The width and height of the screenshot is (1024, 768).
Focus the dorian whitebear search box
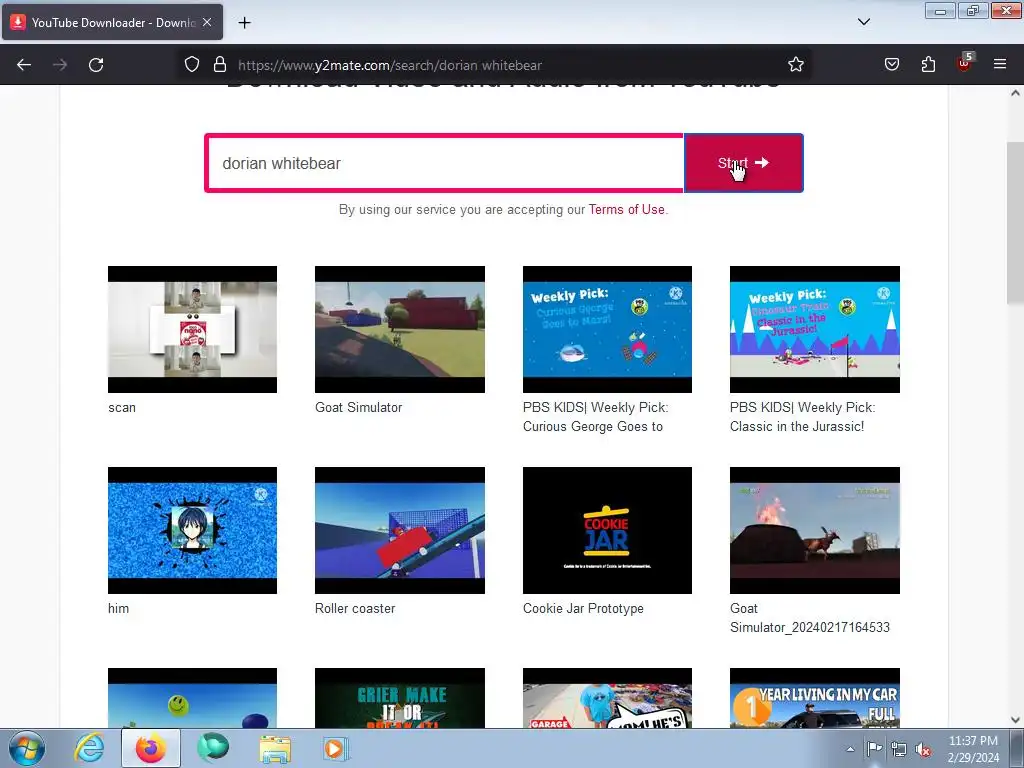(x=444, y=163)
